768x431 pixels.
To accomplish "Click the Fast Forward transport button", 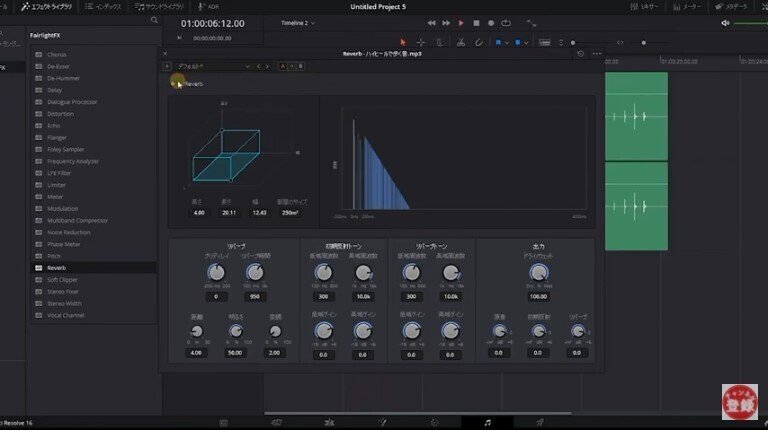I will coord(446,23).
